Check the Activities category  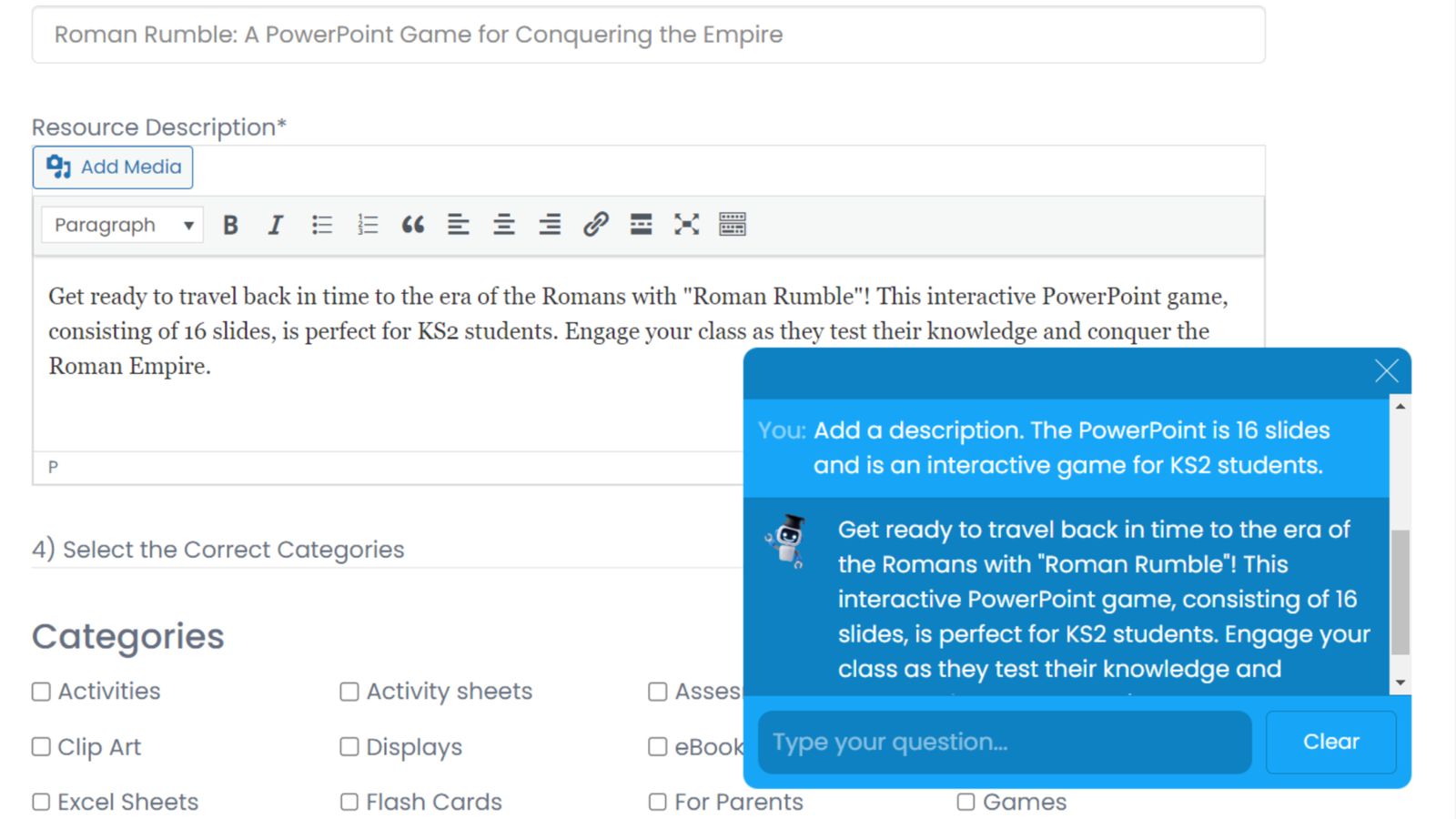point(42,692)
